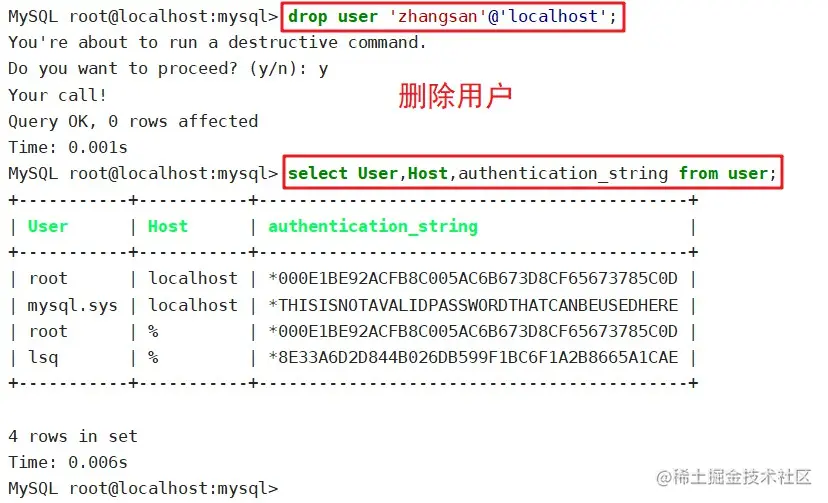Click the % host of lsq row
The image size is (828, 503).
coord(153,357)
